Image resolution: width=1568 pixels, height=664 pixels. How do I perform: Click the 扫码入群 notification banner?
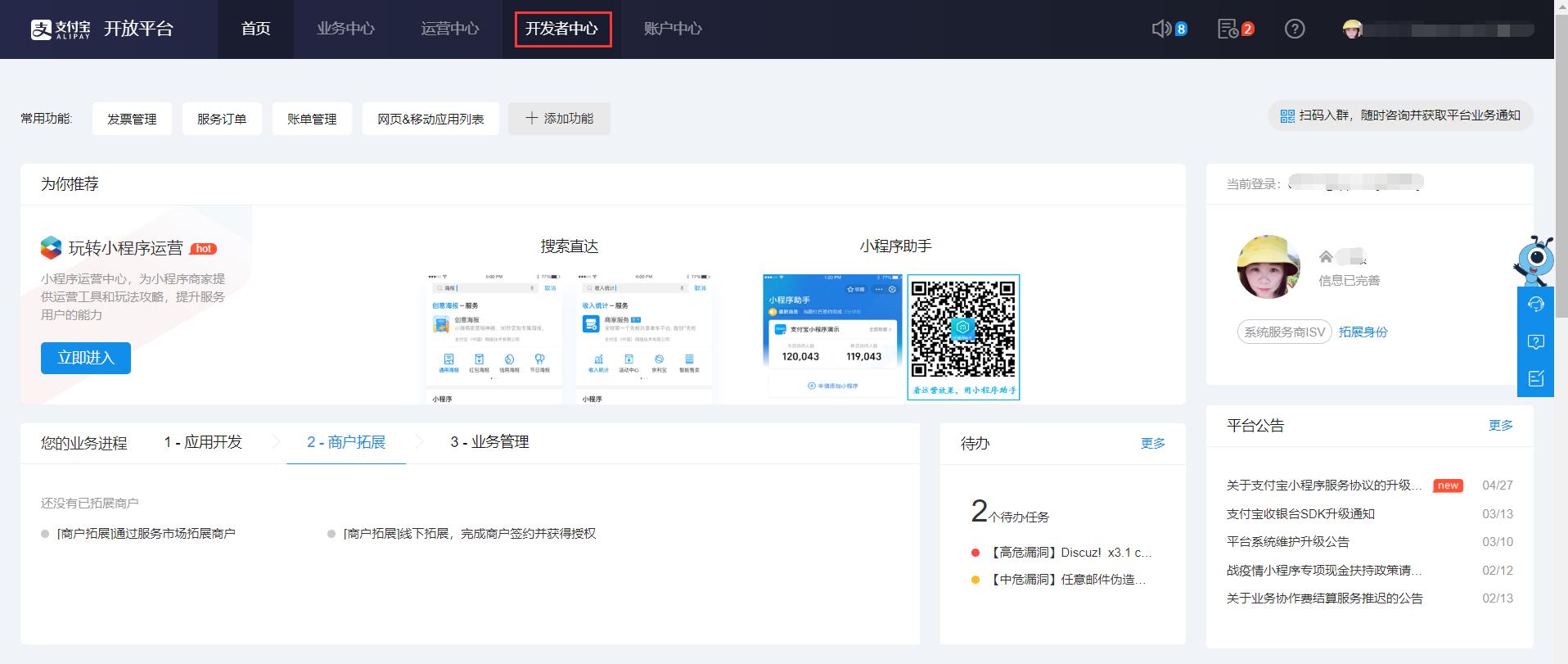pyautogui.click(x=1400, y=115)
